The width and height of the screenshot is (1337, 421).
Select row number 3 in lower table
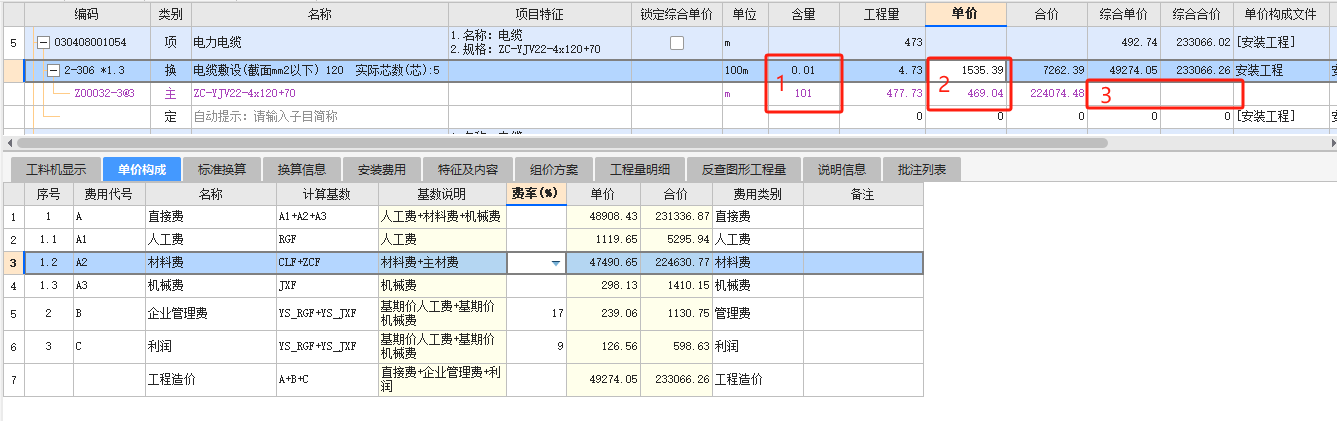[12, 263]
